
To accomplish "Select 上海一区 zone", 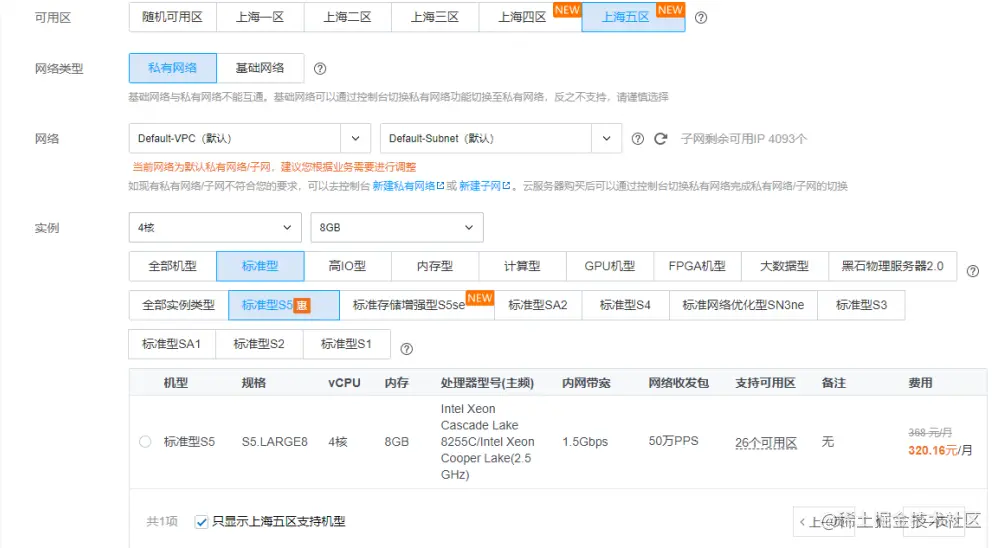I will pos(260,17).
